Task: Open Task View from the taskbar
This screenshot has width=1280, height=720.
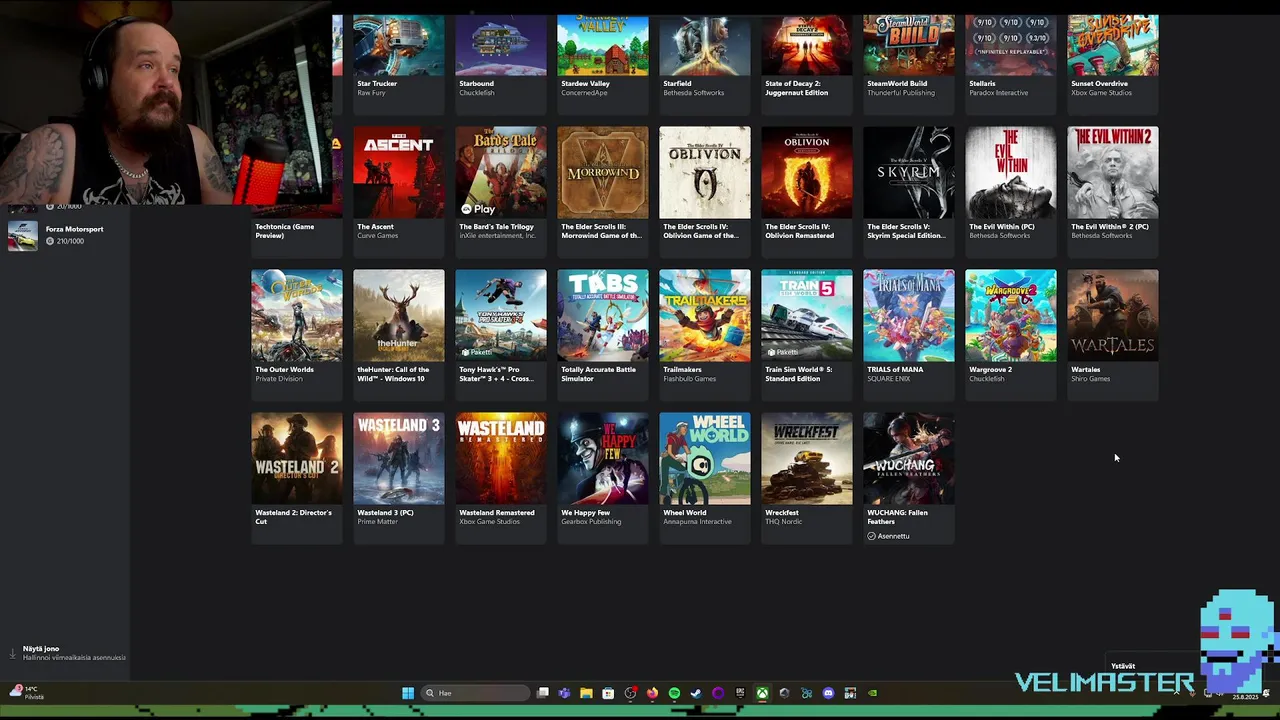Action: pyautogui.click(x=543, y=693)
